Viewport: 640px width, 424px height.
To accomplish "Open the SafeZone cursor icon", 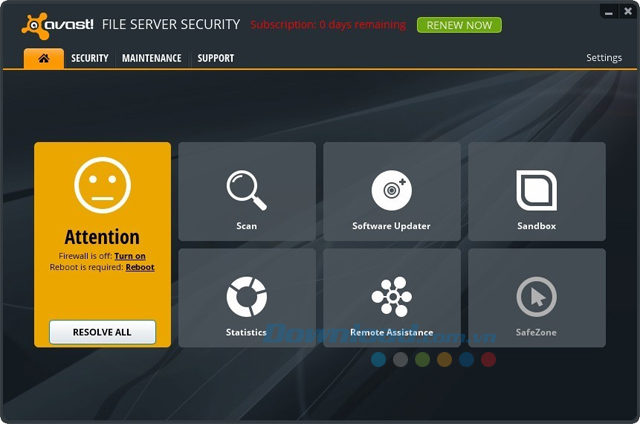I will coord(536,297).
